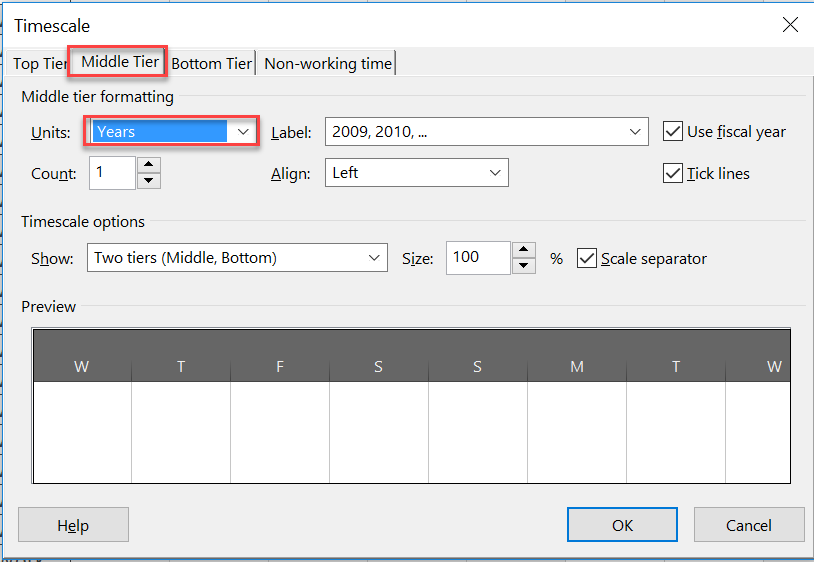Viewport: 814px width, 562px height.
Task: Open the Label format dropdown
Action: pos(636,132)
